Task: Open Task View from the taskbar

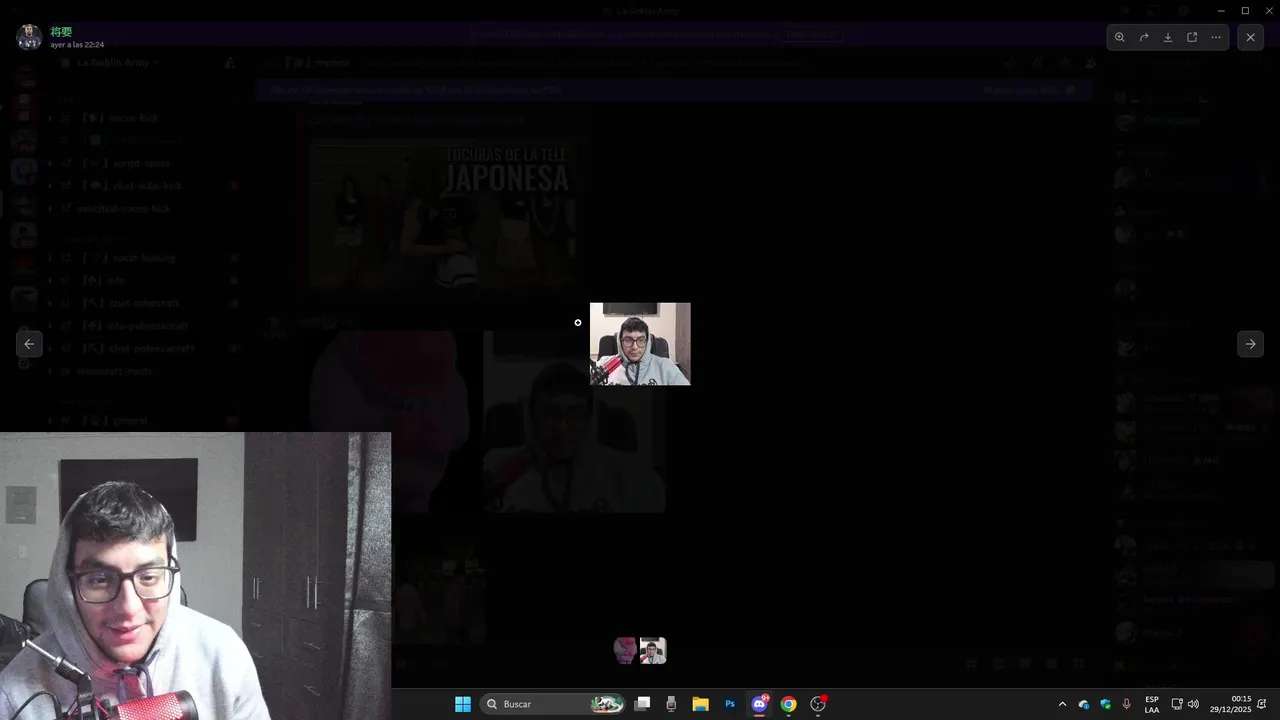Action: click(x=643, y=704)
